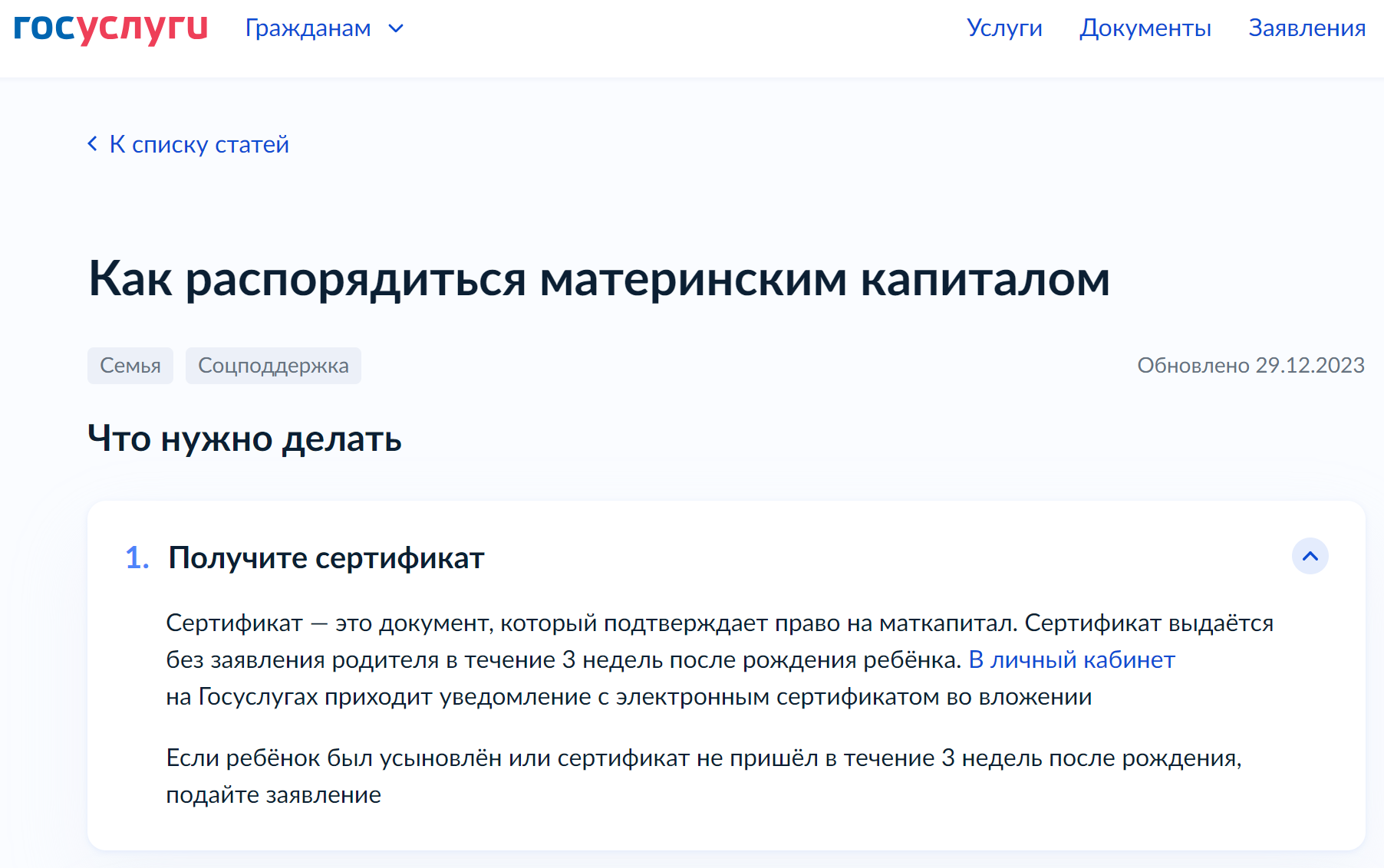Viewport: 1384px width, 868px height.
Task: Open the Услуги menu item
Action: [1004, 28]
